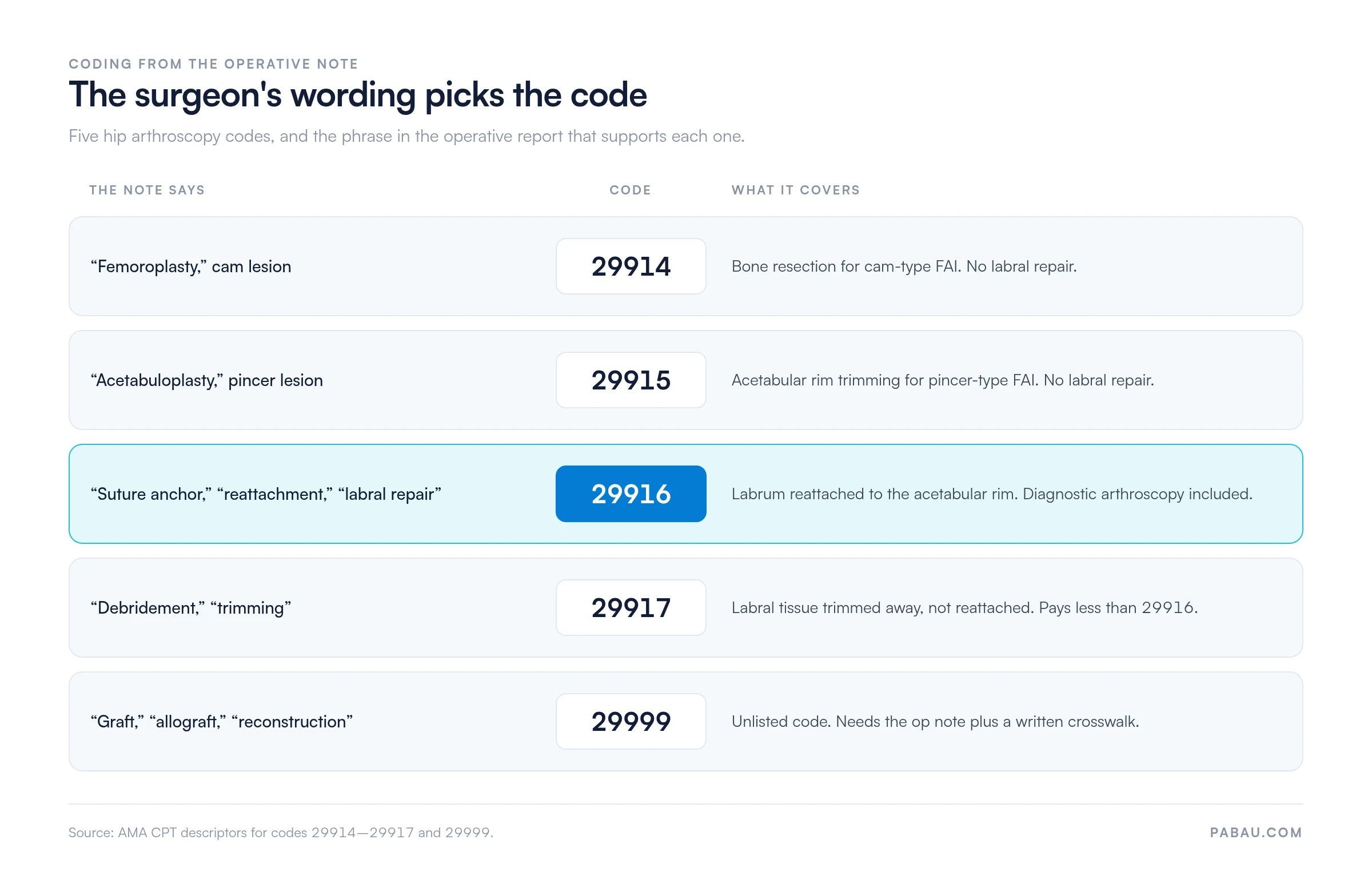1372x891 pixels.
Task: Click WHAT IT COVERS column header
Action: click(796, 190)
